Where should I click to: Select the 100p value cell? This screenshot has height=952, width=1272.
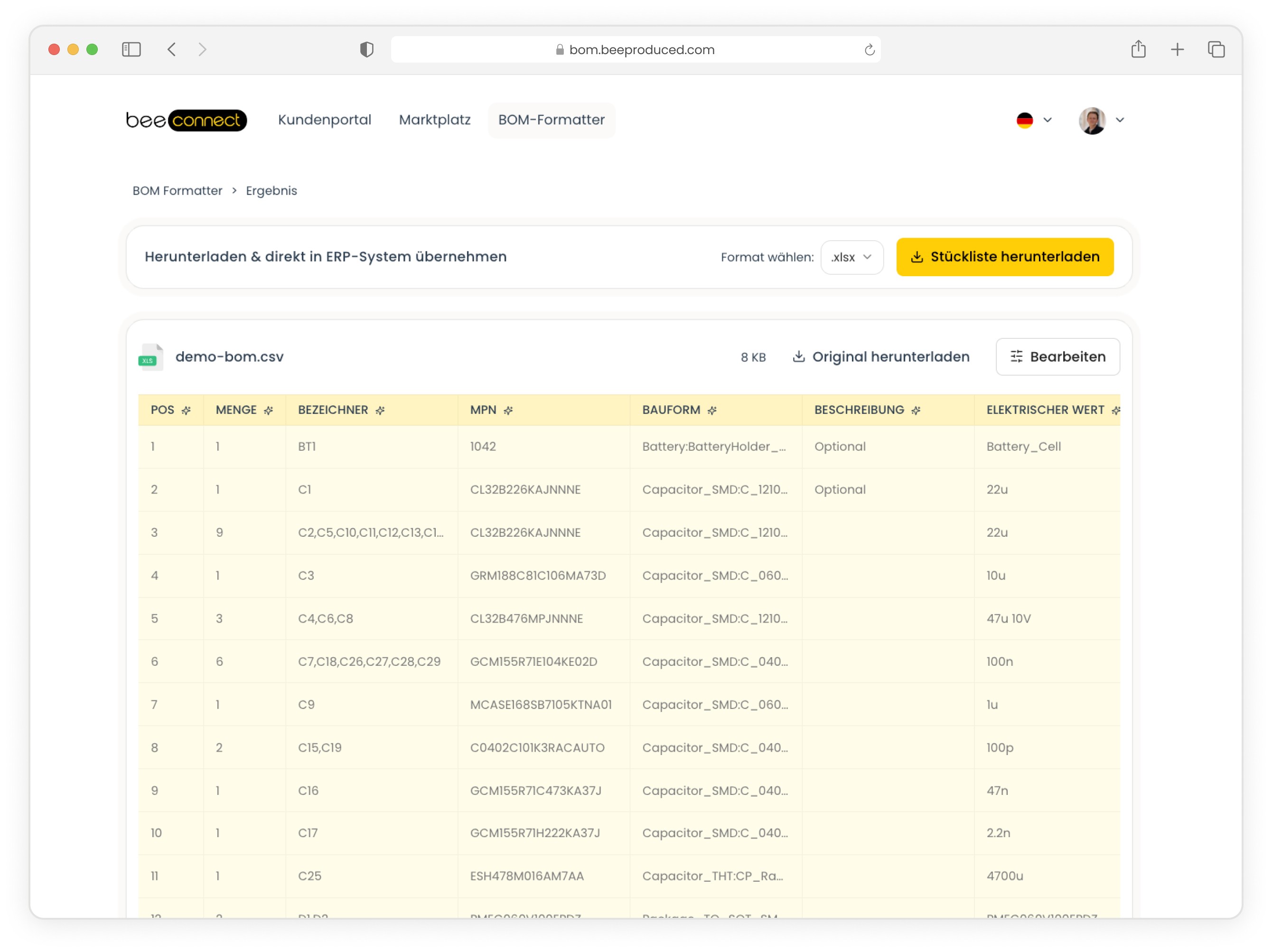pyautogui.click(x=1047, y=748)
